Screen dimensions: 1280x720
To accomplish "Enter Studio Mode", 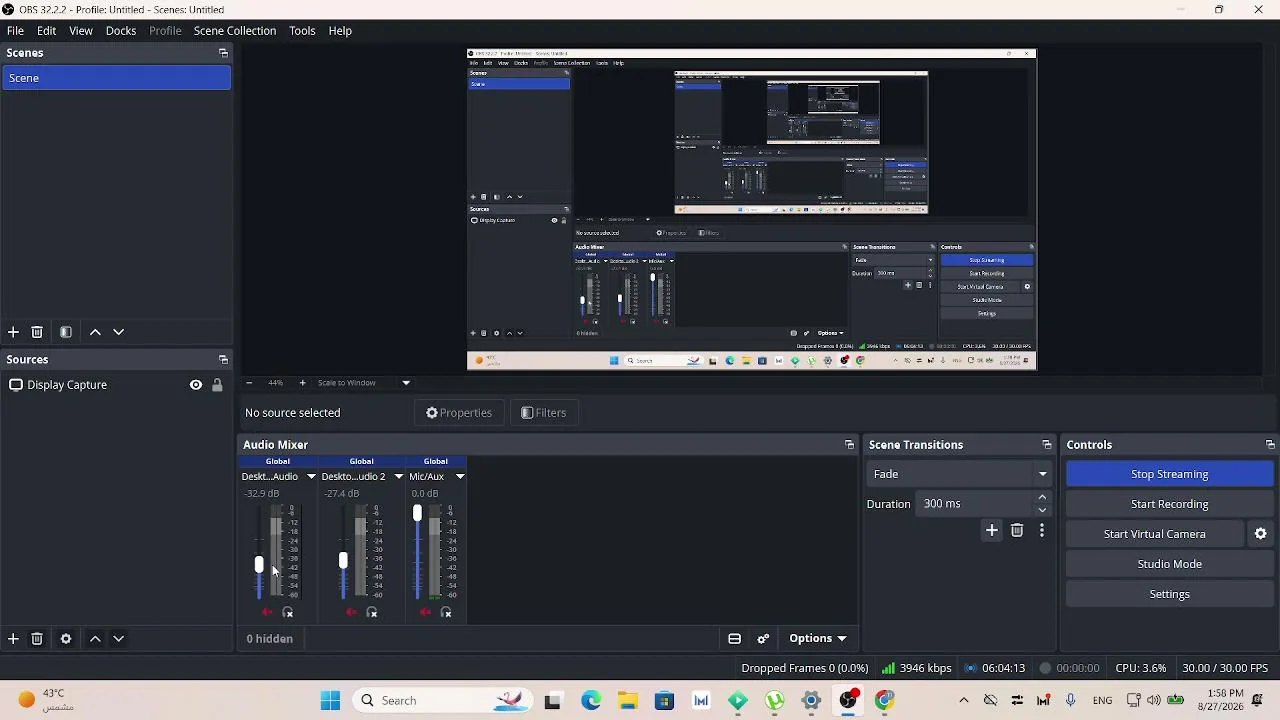I will click(x=1169, y=564).
